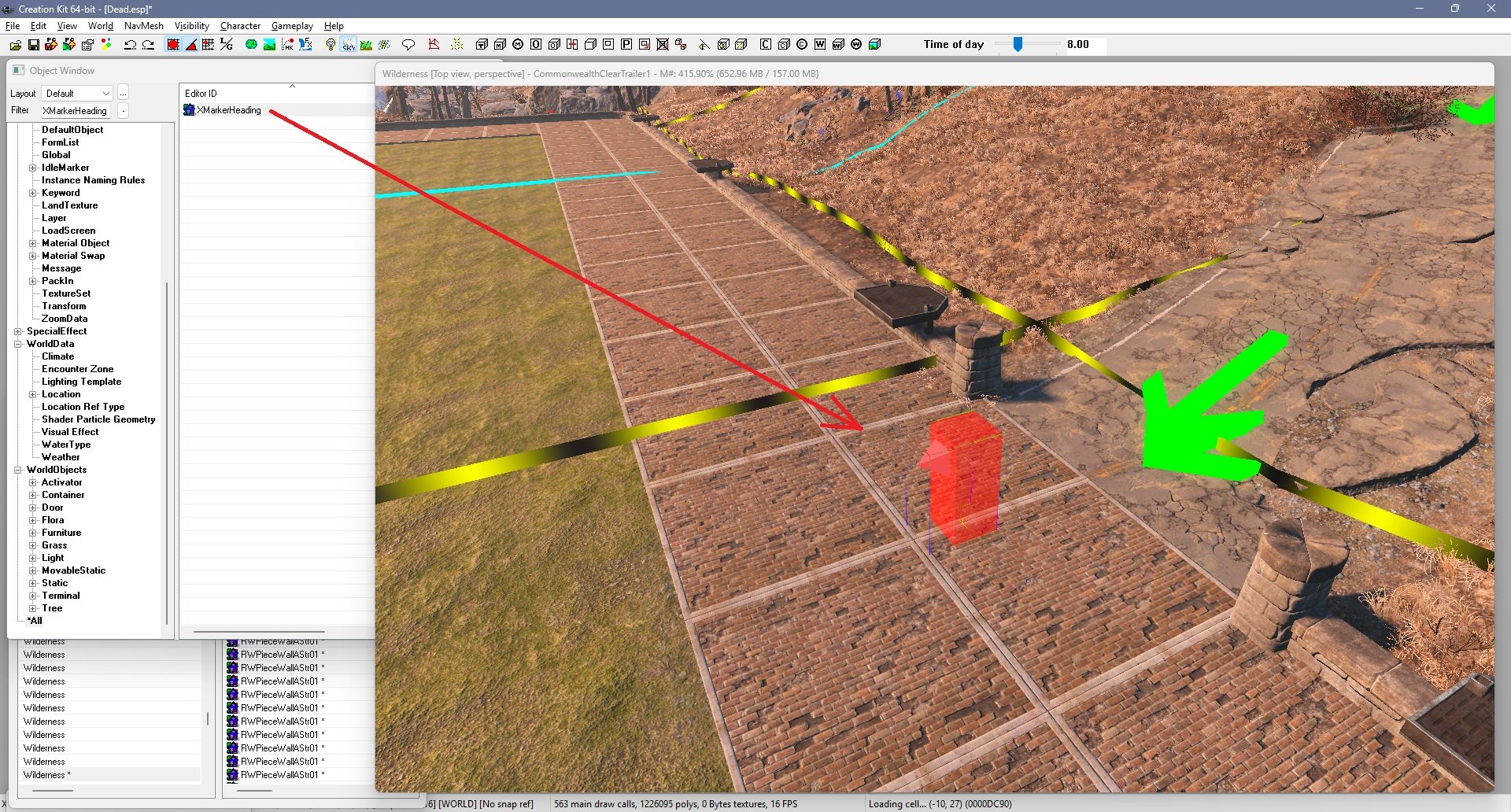This screenshot has width=1511, height=812.
Task: Click the yellow stars icon in toolbar
Action: (x=457, y=45)
